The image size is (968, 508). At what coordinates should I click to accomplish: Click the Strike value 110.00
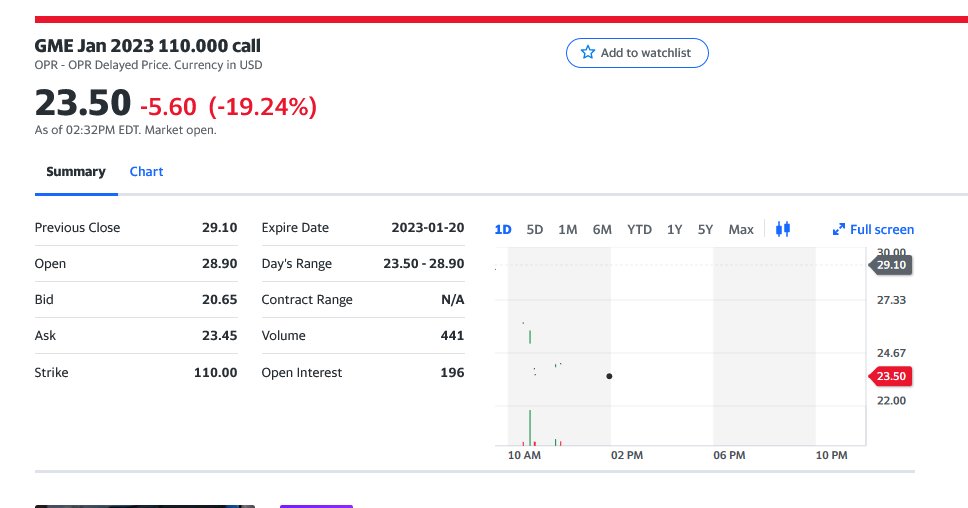coord(215,372)
